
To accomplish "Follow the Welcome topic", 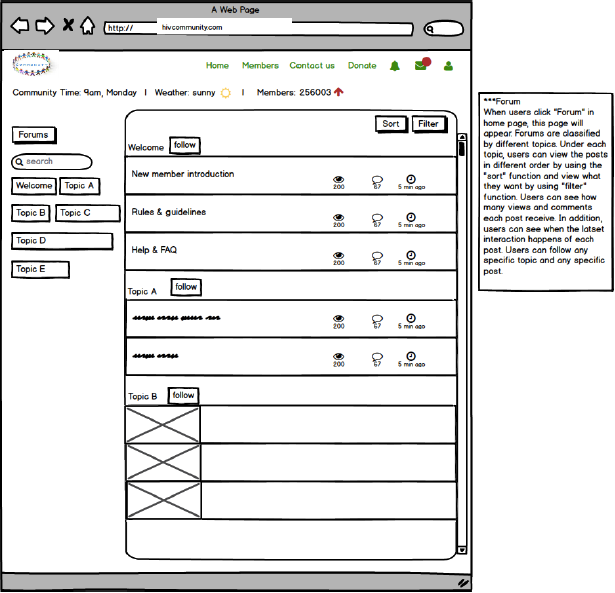I will tap(184, 146).
